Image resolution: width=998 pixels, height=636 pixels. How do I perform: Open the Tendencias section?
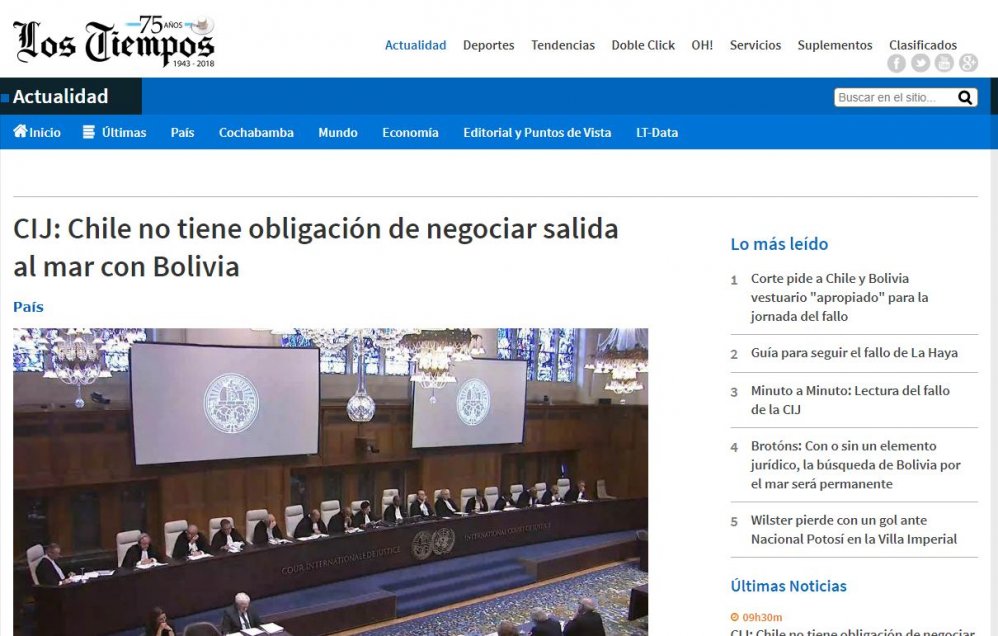tap(562, 45)
